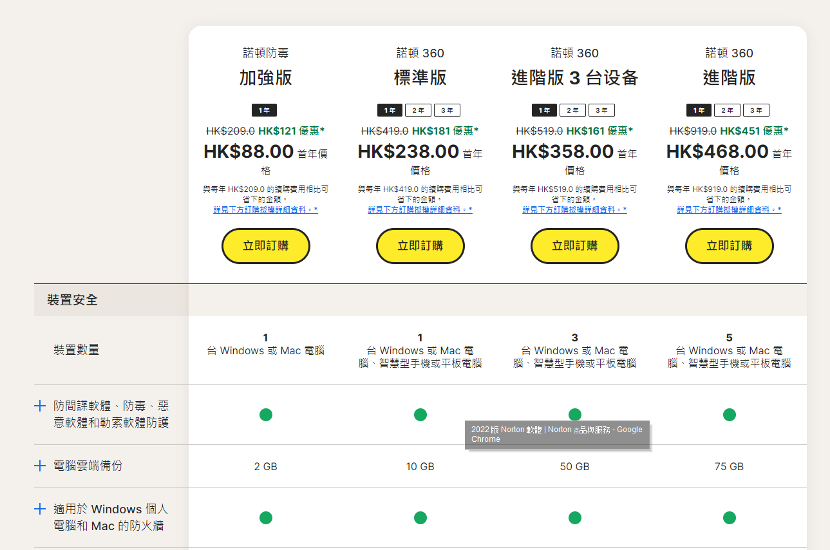
Task: Click the HK$468.00 price
Action: [717, 152]
